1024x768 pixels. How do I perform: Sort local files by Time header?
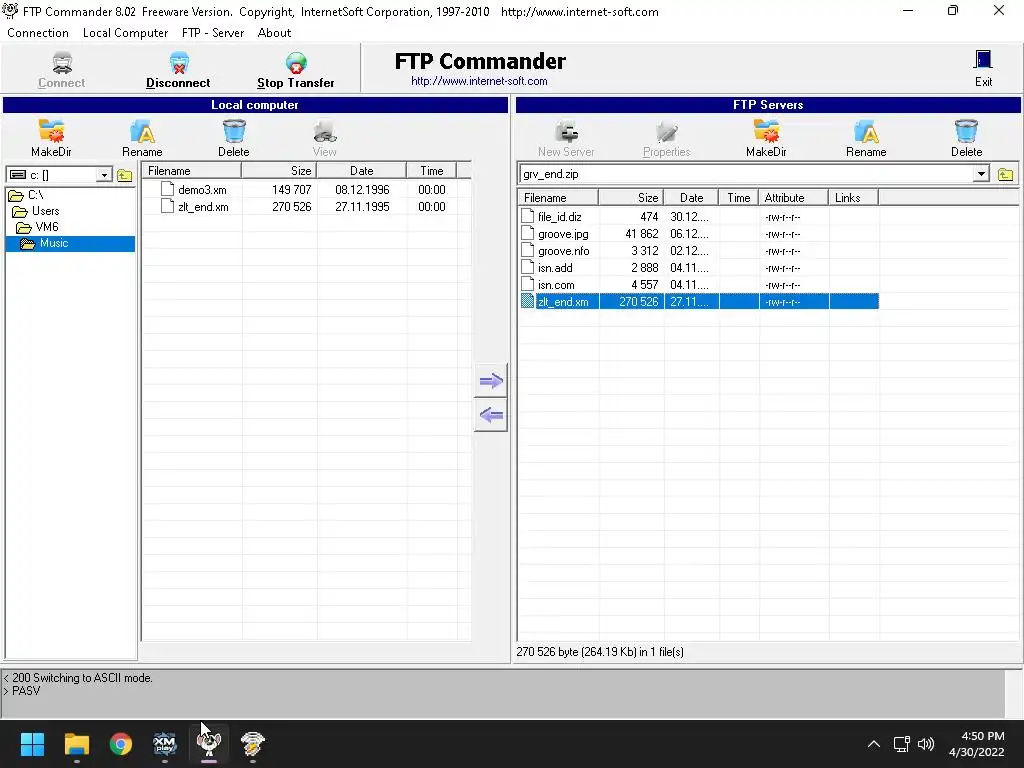click(x=431, y=170)
